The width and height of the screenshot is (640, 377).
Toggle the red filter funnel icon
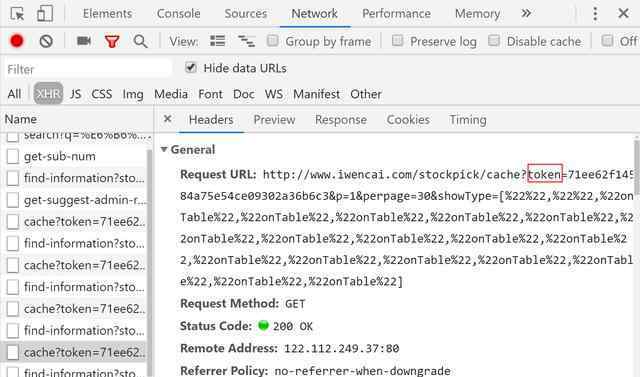pyautogui.click(x=112, y=41)
